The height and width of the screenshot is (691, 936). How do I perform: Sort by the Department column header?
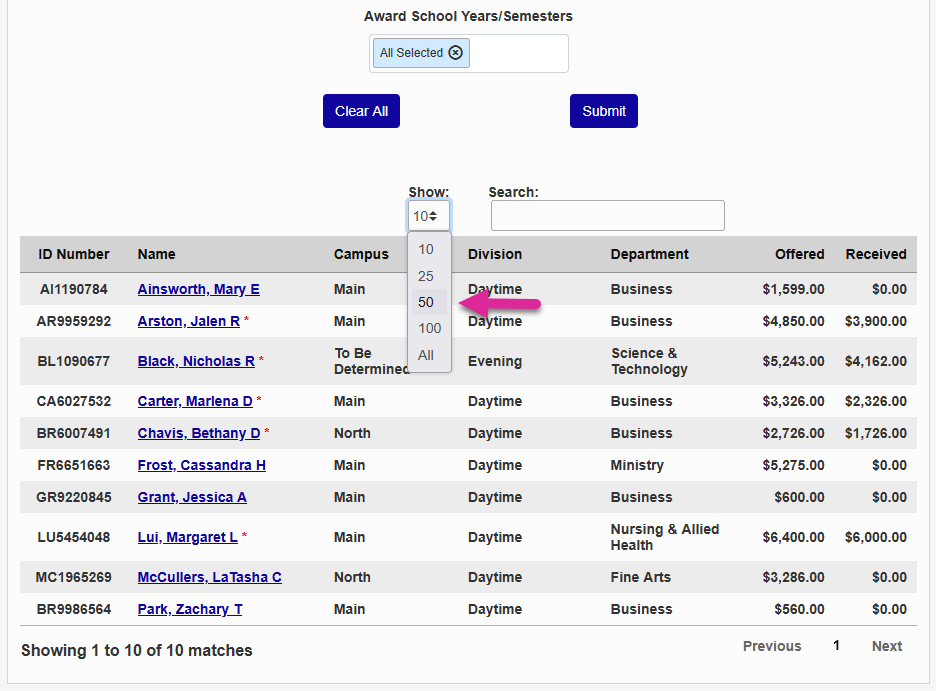(649, 254)
